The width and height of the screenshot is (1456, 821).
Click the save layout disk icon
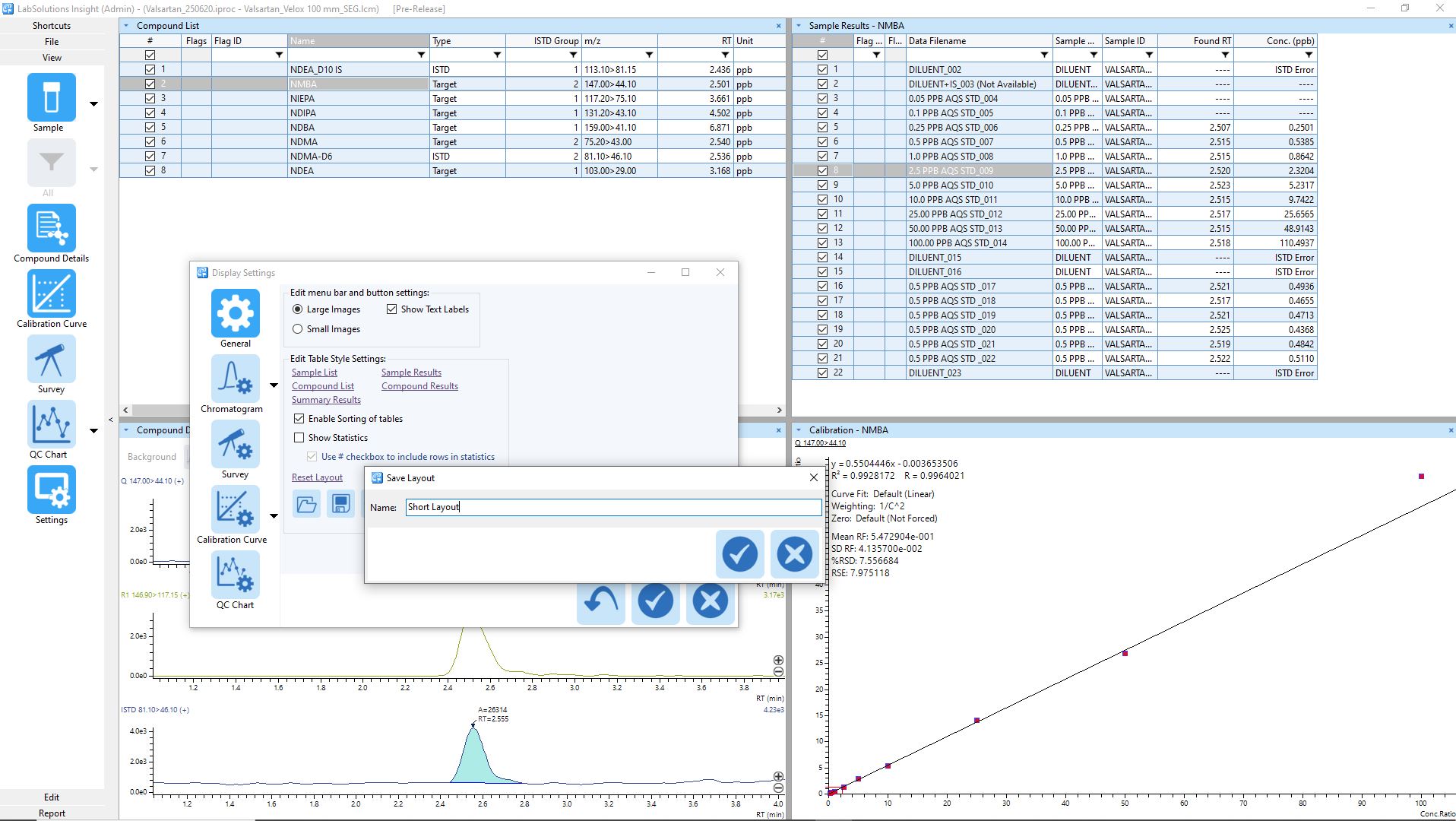pyautogui.click(x=340, y=504)
